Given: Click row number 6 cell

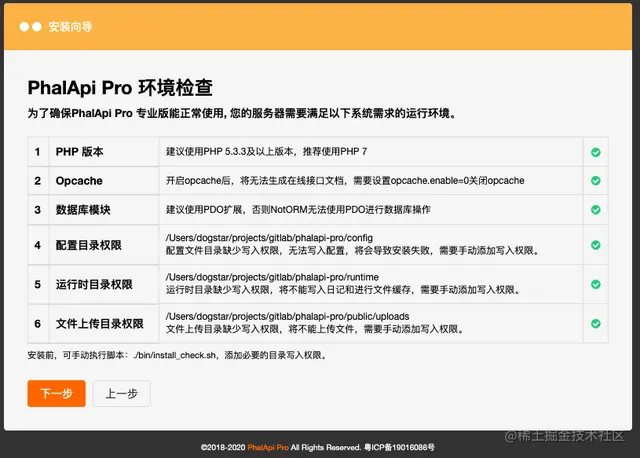Looking at the screenshot, I should 38,324.
